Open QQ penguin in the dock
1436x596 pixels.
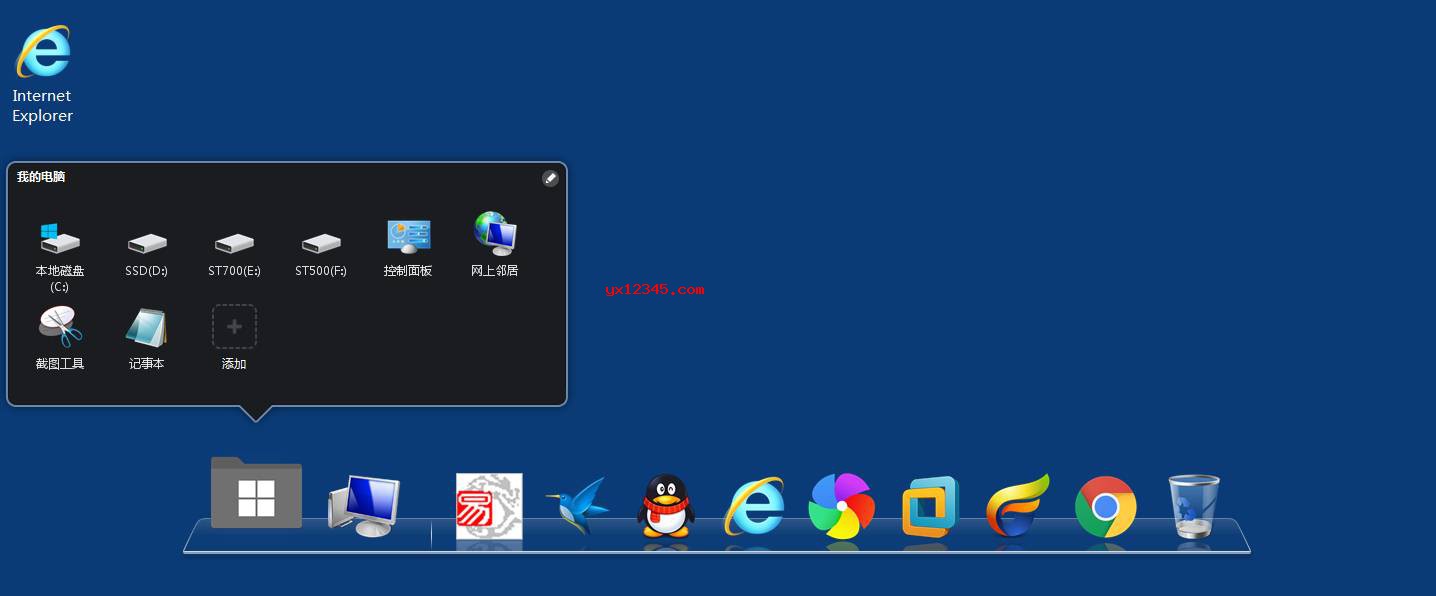[x=666, y=506]
